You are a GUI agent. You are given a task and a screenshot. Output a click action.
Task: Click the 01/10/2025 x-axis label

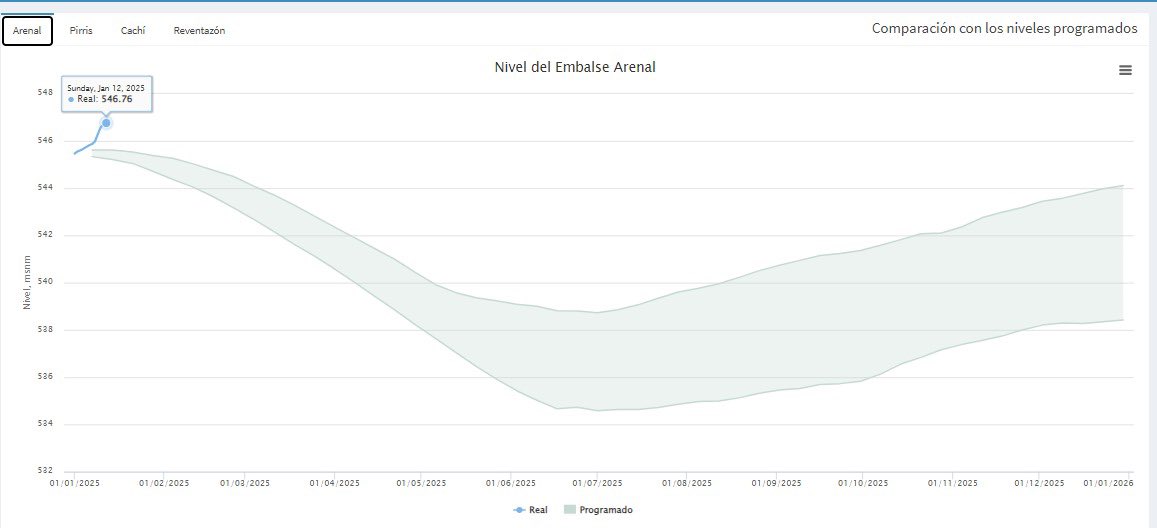863,483
